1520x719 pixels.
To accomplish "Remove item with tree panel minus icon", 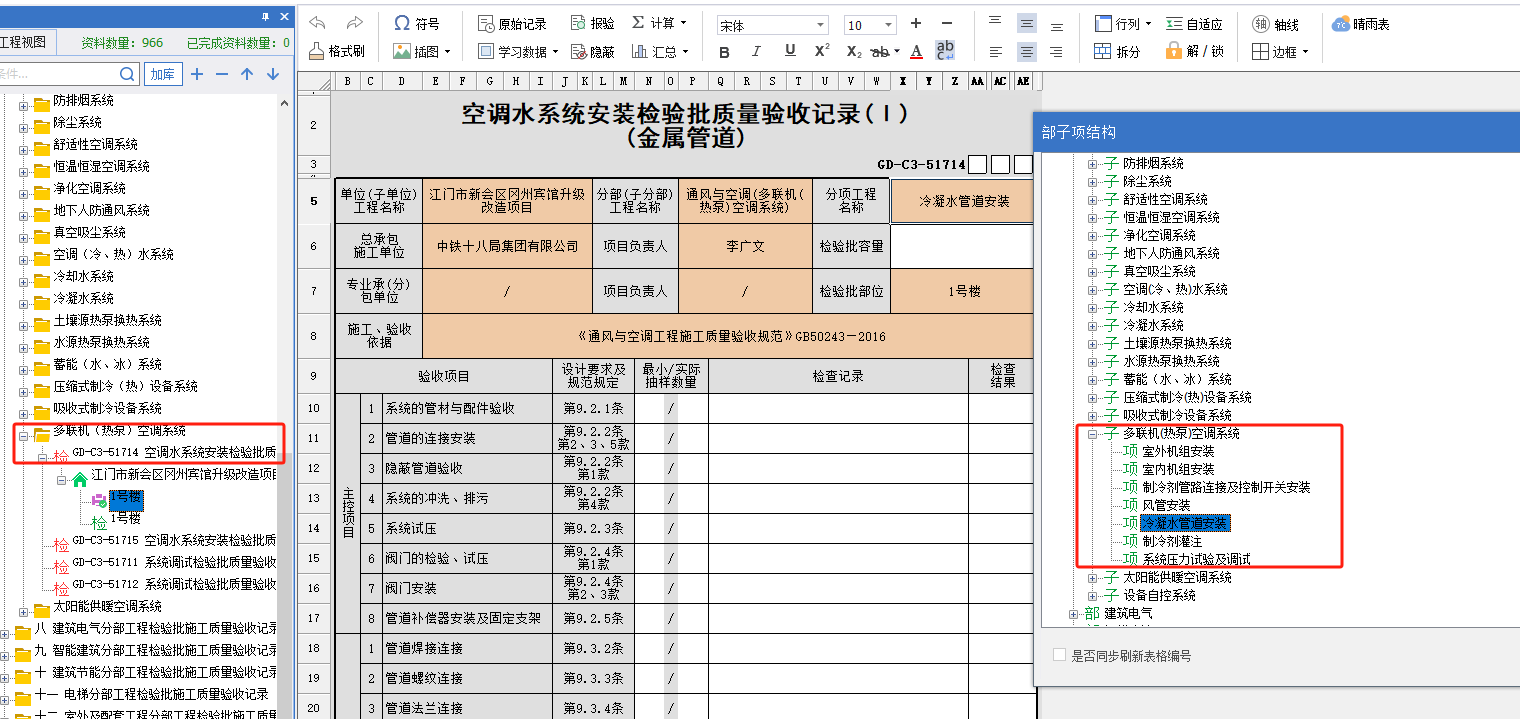I will (222, 73).
